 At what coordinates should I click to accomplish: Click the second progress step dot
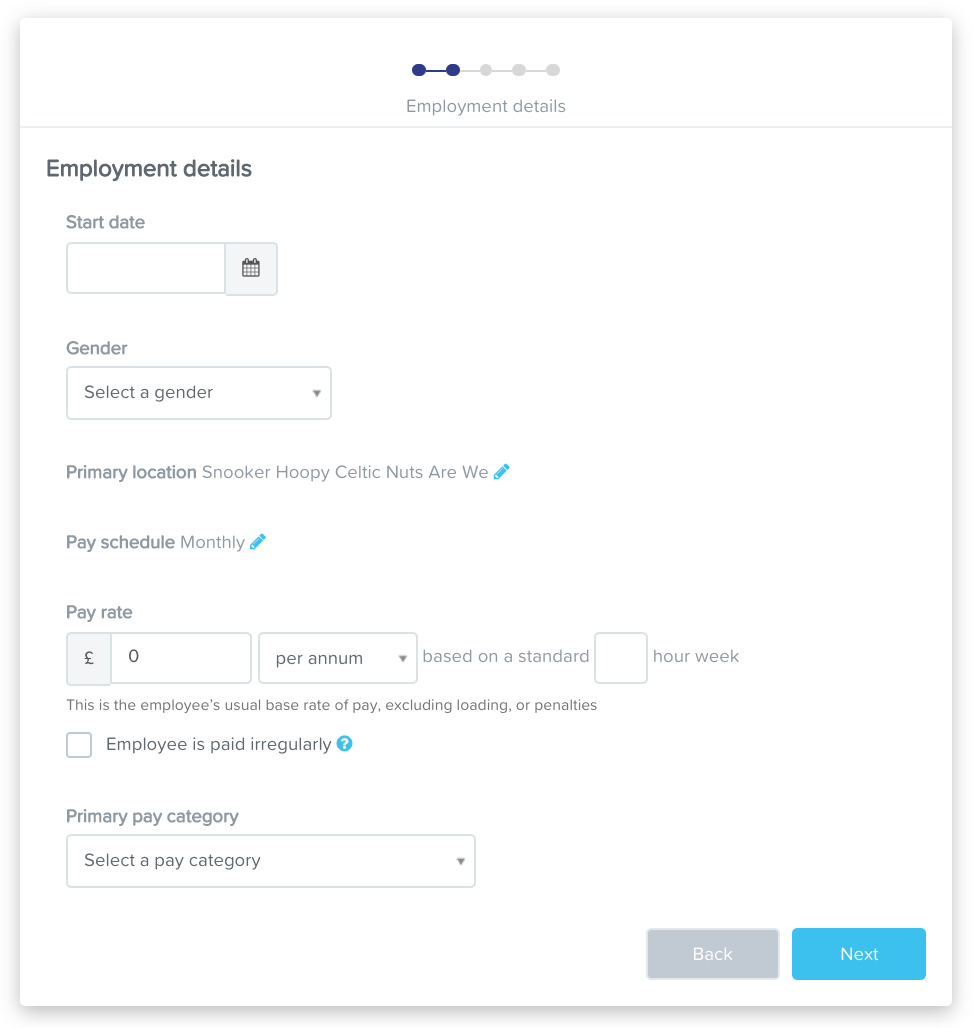(x=452, y=70)
